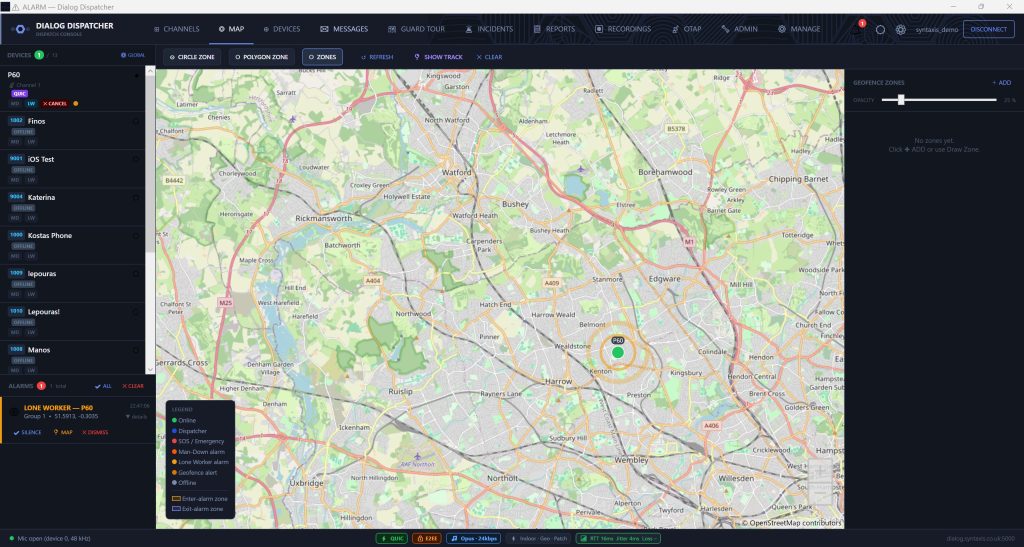Tick the checkbox on the Katerina row
This screenshot has height=547, width=1024.
click(136, 197)
